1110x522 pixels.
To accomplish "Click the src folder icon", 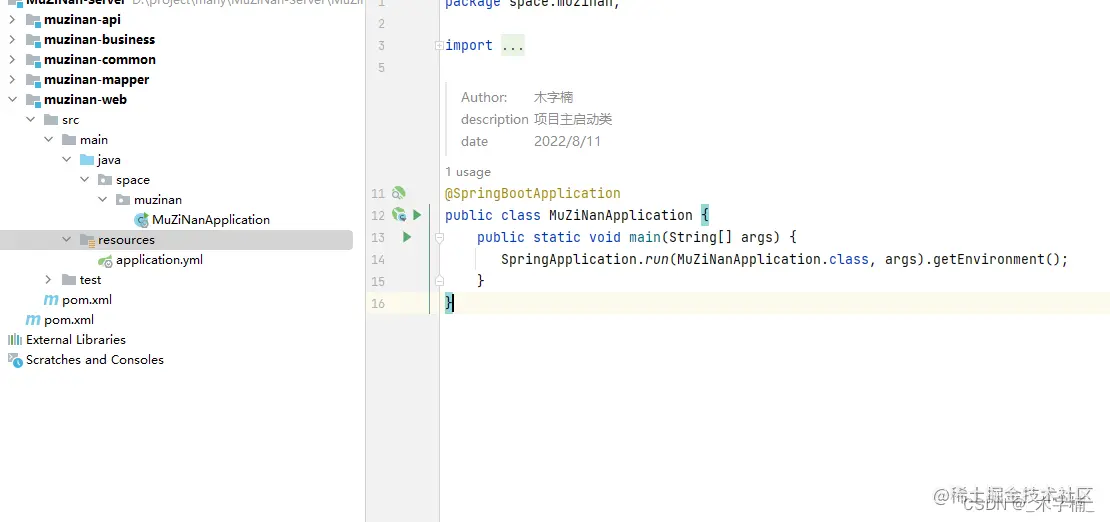I will [x=51, y=120].
